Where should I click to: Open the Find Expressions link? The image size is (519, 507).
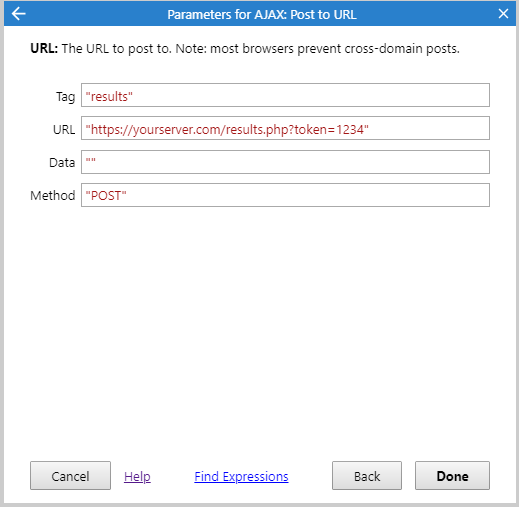click(x=241, y=476)
